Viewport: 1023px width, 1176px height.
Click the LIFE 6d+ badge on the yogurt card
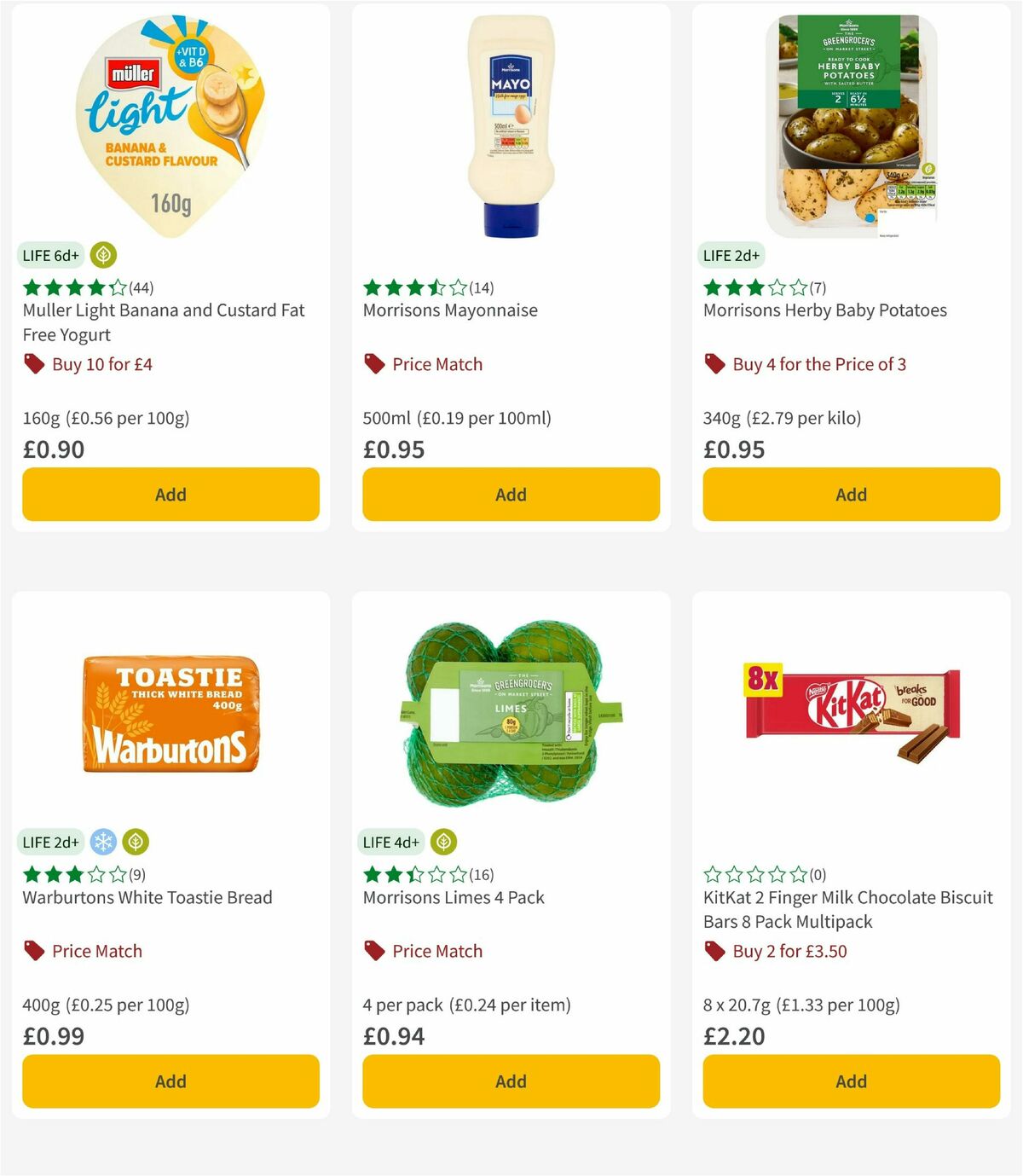50,255
